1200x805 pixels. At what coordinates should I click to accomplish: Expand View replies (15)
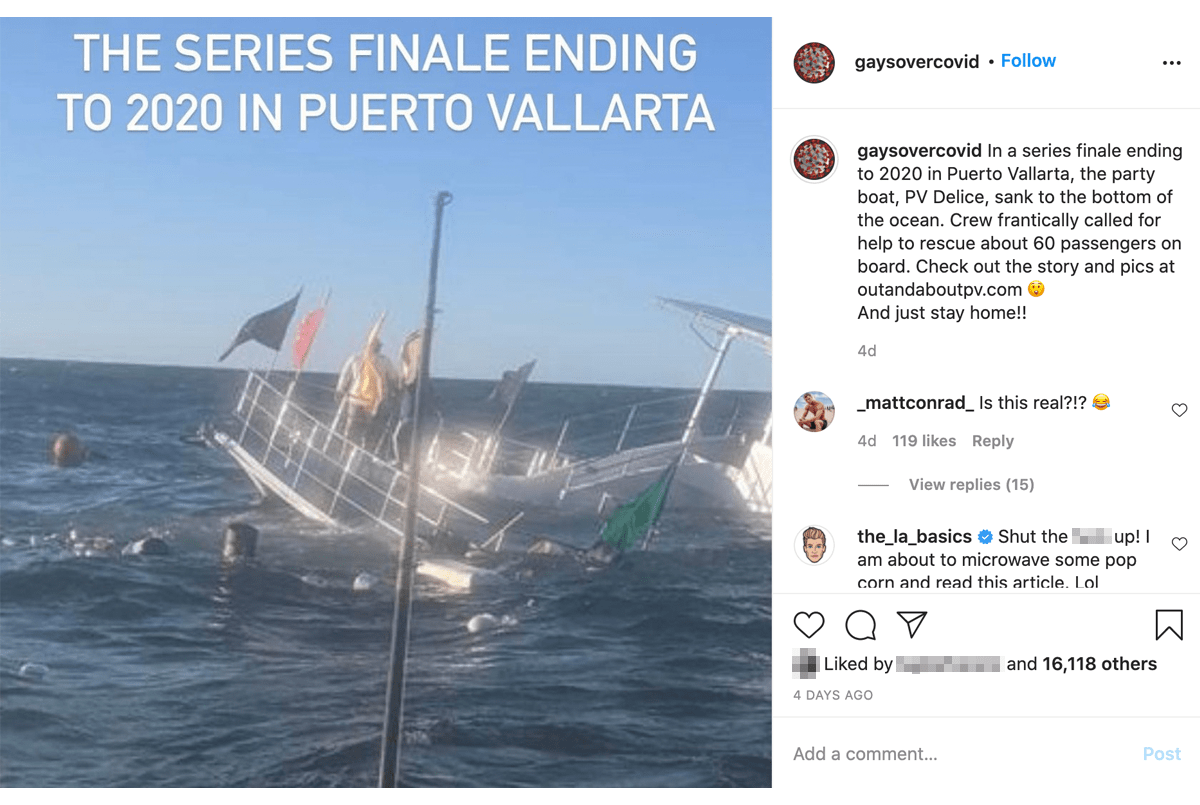point(971,485)
